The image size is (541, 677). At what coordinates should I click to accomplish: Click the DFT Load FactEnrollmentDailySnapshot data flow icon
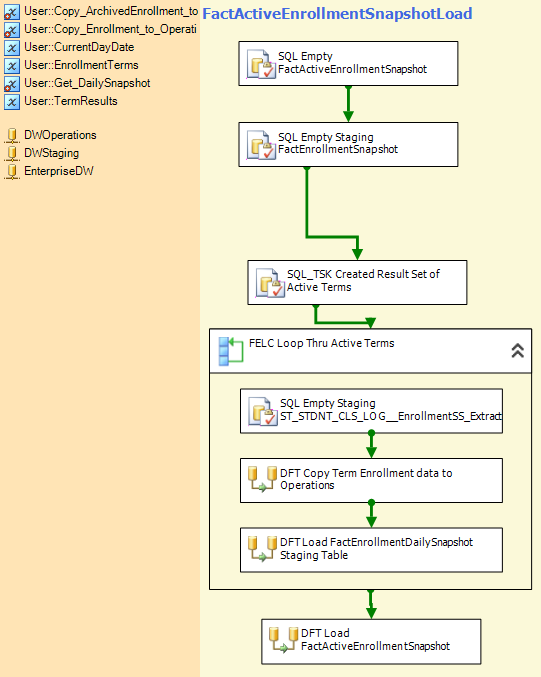click(263, 548)
